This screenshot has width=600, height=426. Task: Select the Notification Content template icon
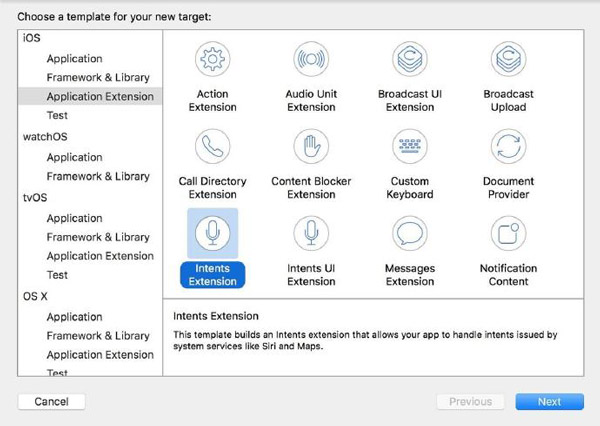pos(508,233)
